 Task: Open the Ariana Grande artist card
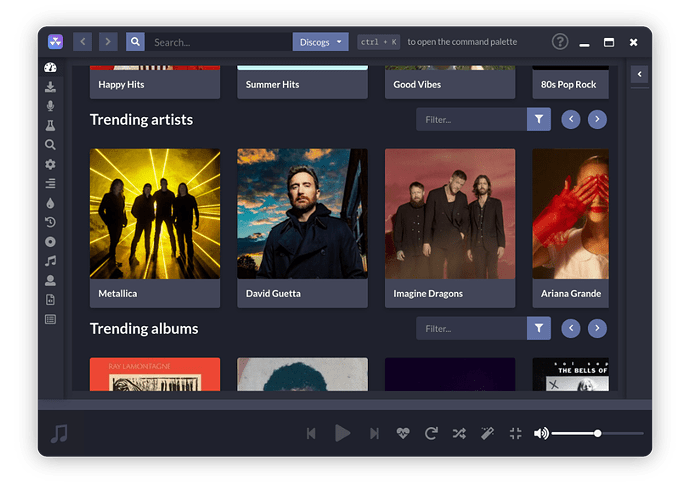click(571, 228)
